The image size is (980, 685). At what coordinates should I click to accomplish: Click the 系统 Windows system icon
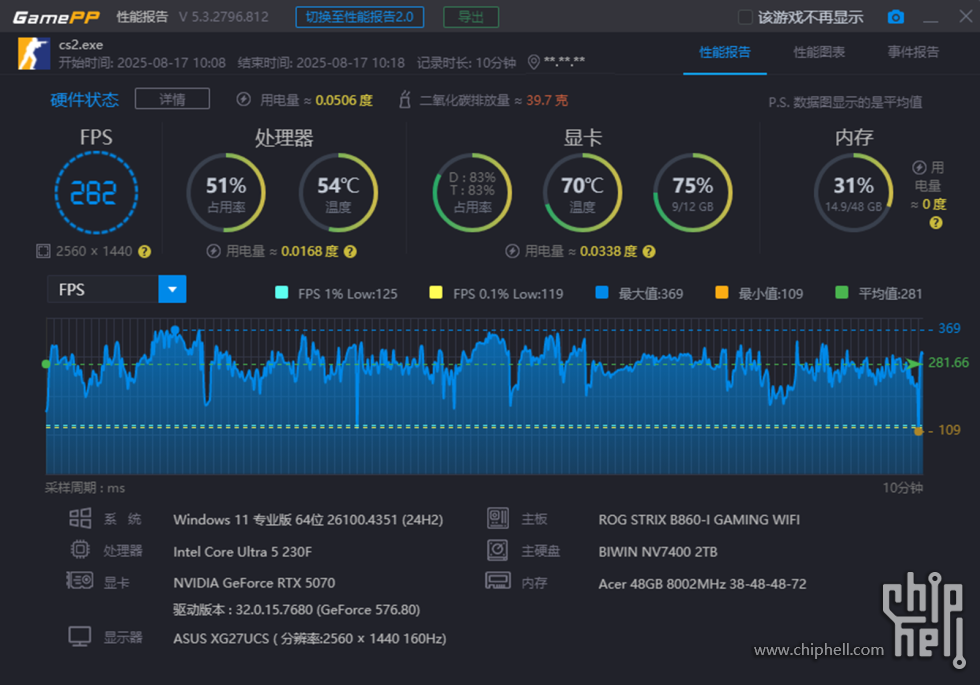(x=80, y=518)
